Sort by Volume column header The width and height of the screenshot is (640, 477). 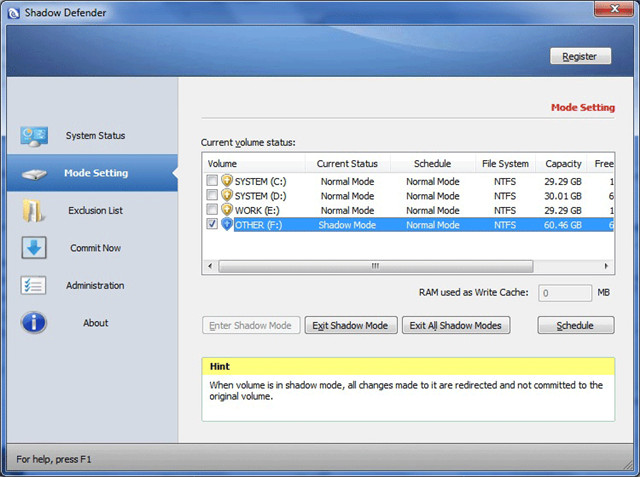pos(254,164)
